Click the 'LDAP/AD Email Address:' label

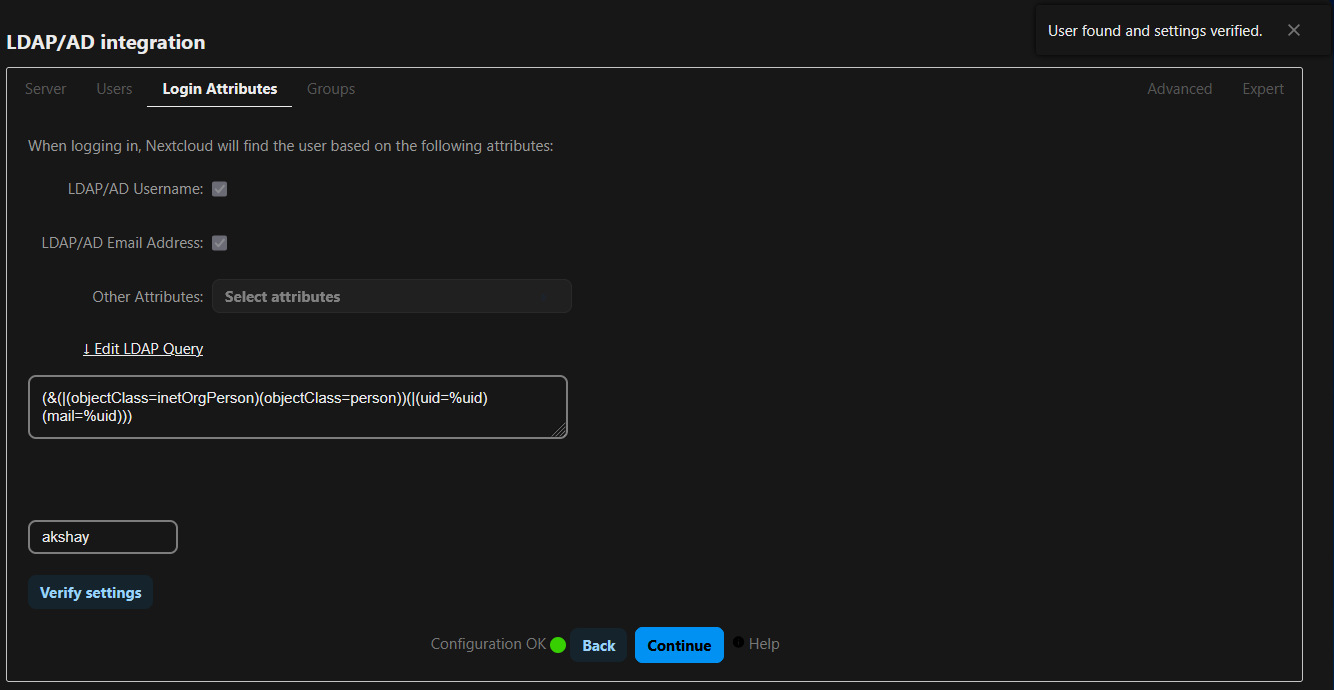(x=123, y=243)
